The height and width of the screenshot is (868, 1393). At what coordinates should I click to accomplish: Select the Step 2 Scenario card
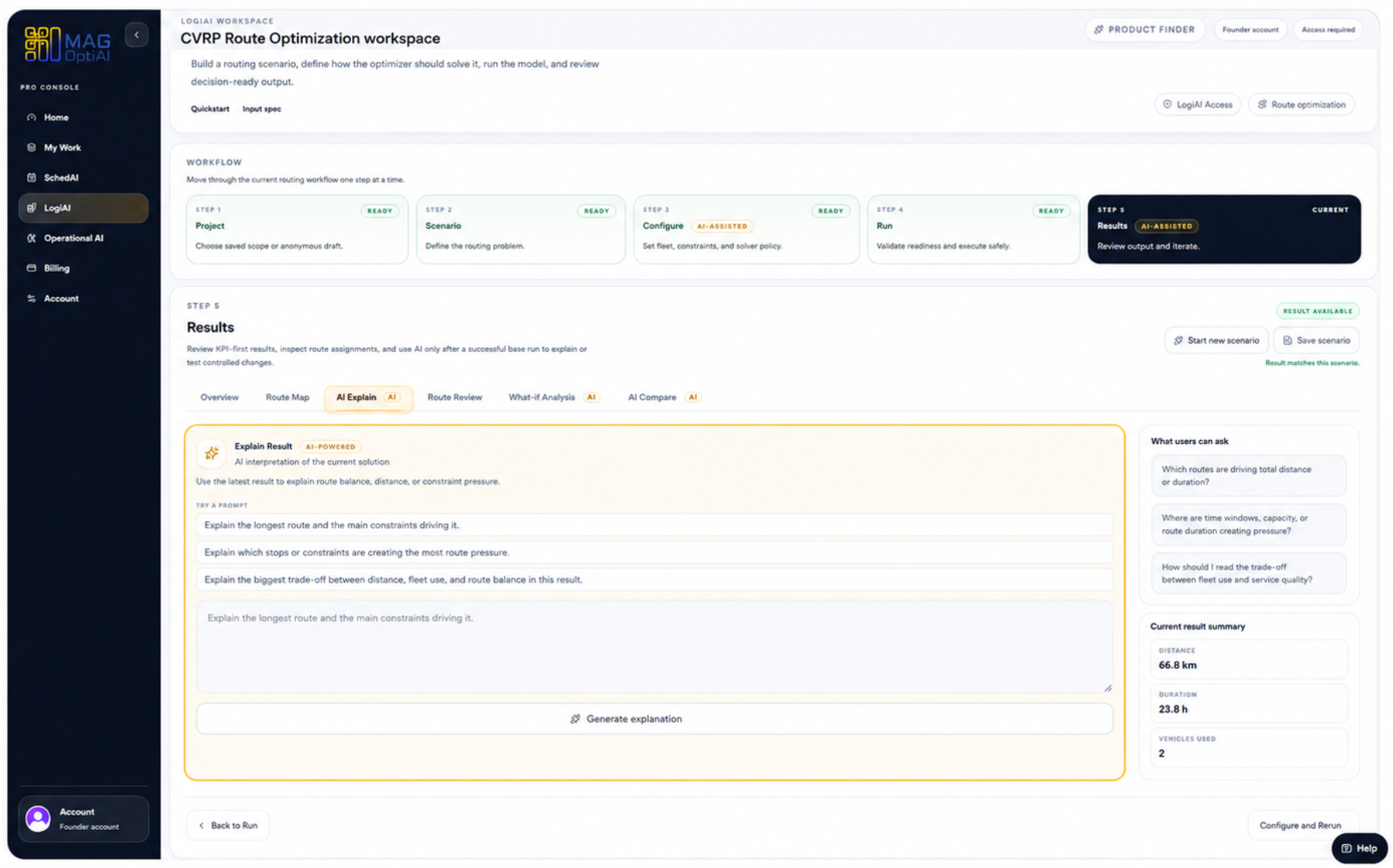click(520, 229)
